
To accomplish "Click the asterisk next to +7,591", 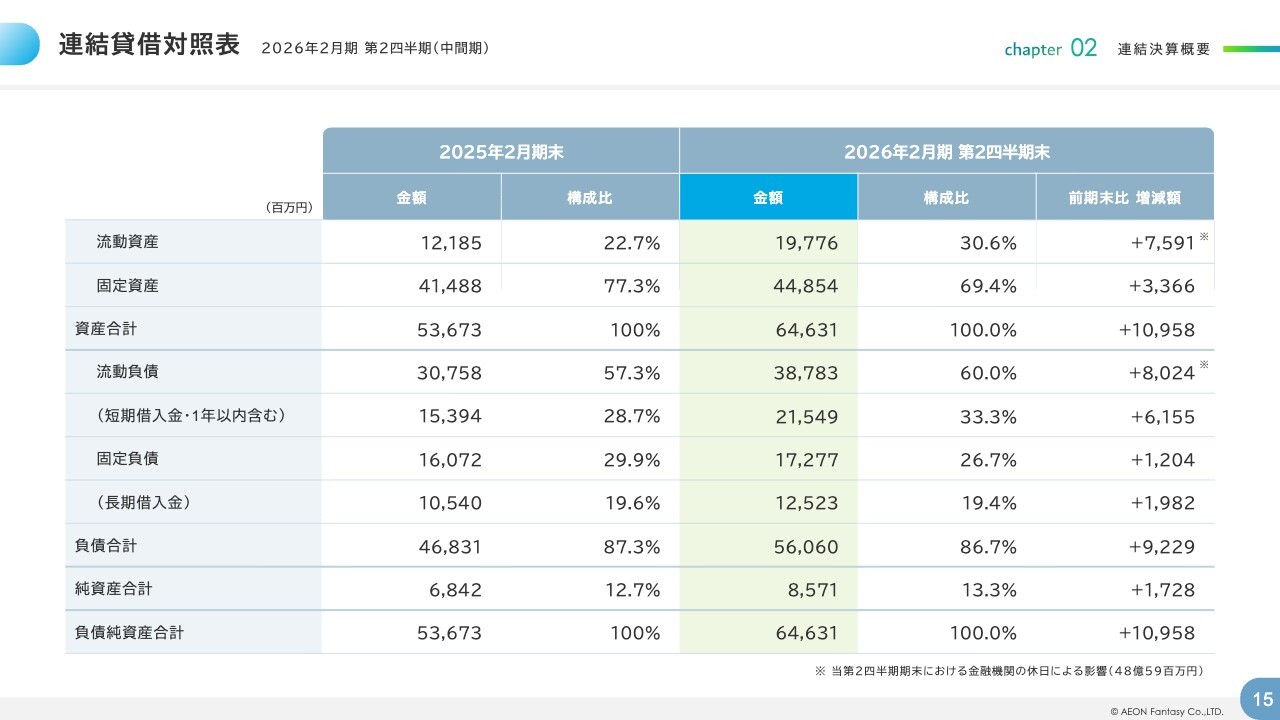I will click(x=1204, y=237).
